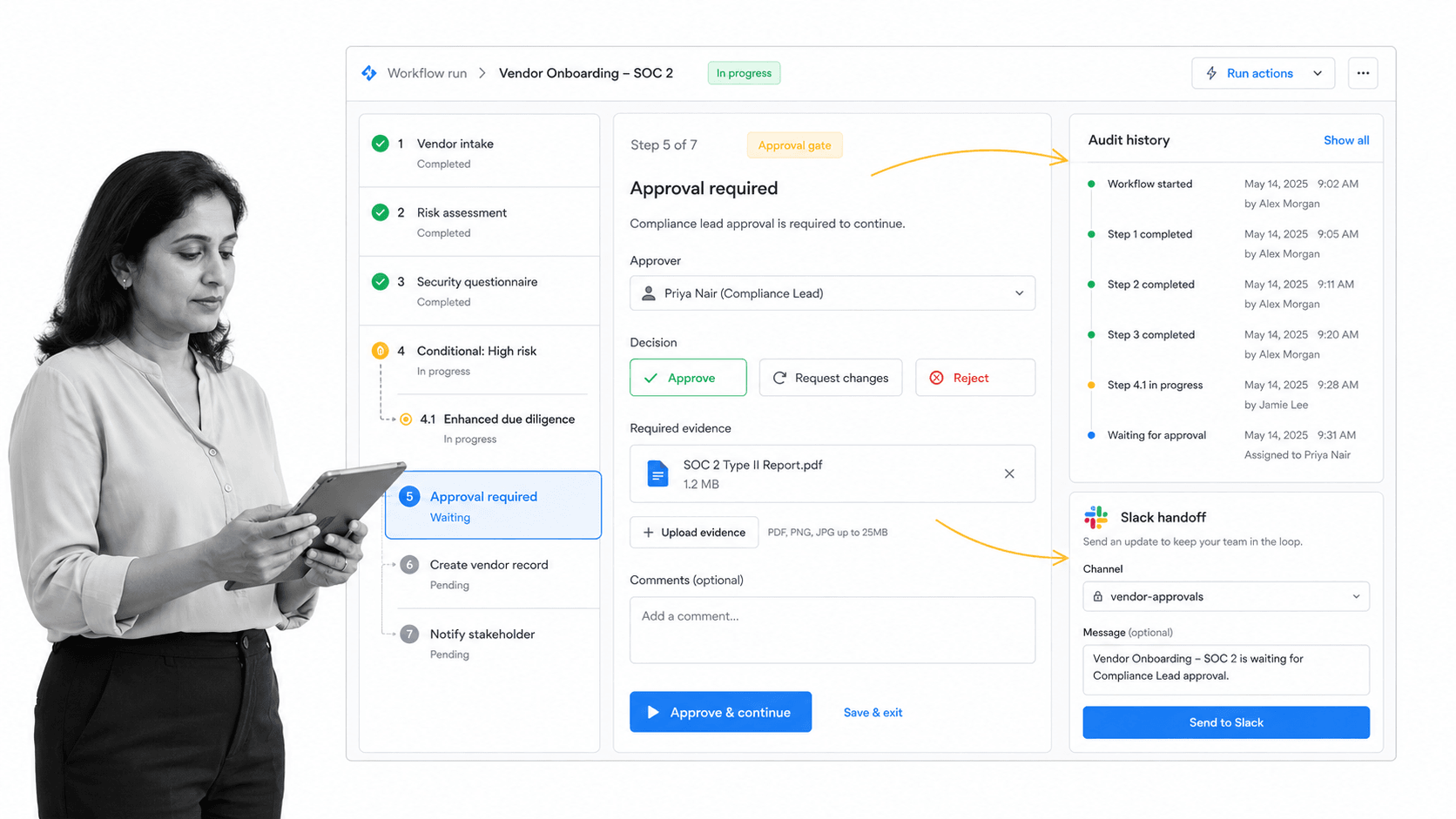1456x819 pixels.
Task: Click the Approval gate badge
Action: pos(794,145)
